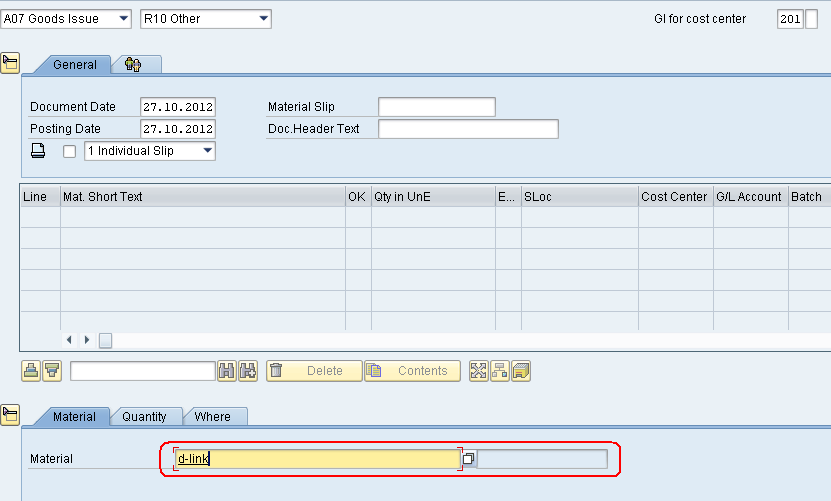Click the Find Next binoculars icon
This screenshot has height=501, width=831.
248,371
